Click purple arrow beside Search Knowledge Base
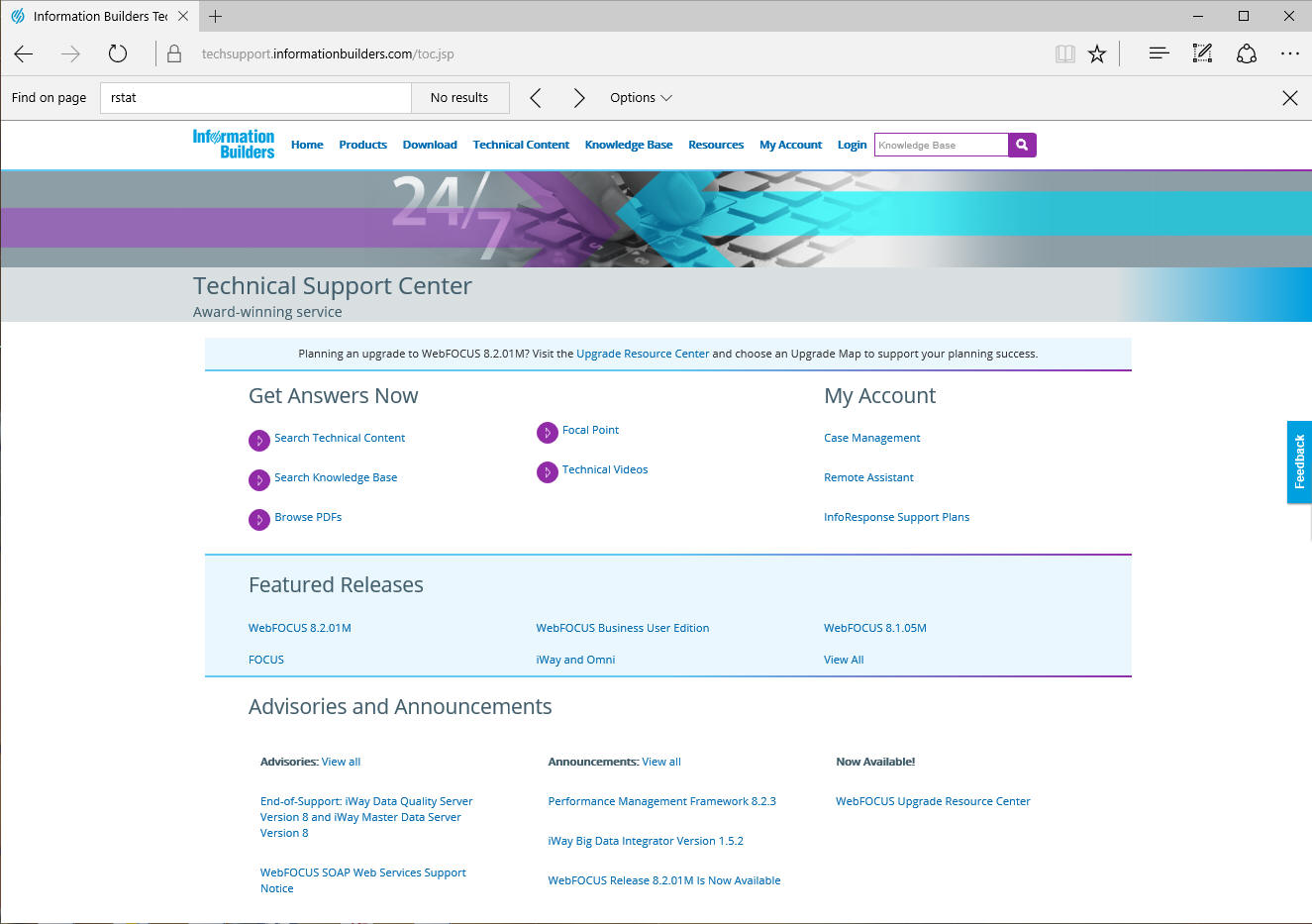This screenshot has height=924, width=1312. tap(259, 479)
